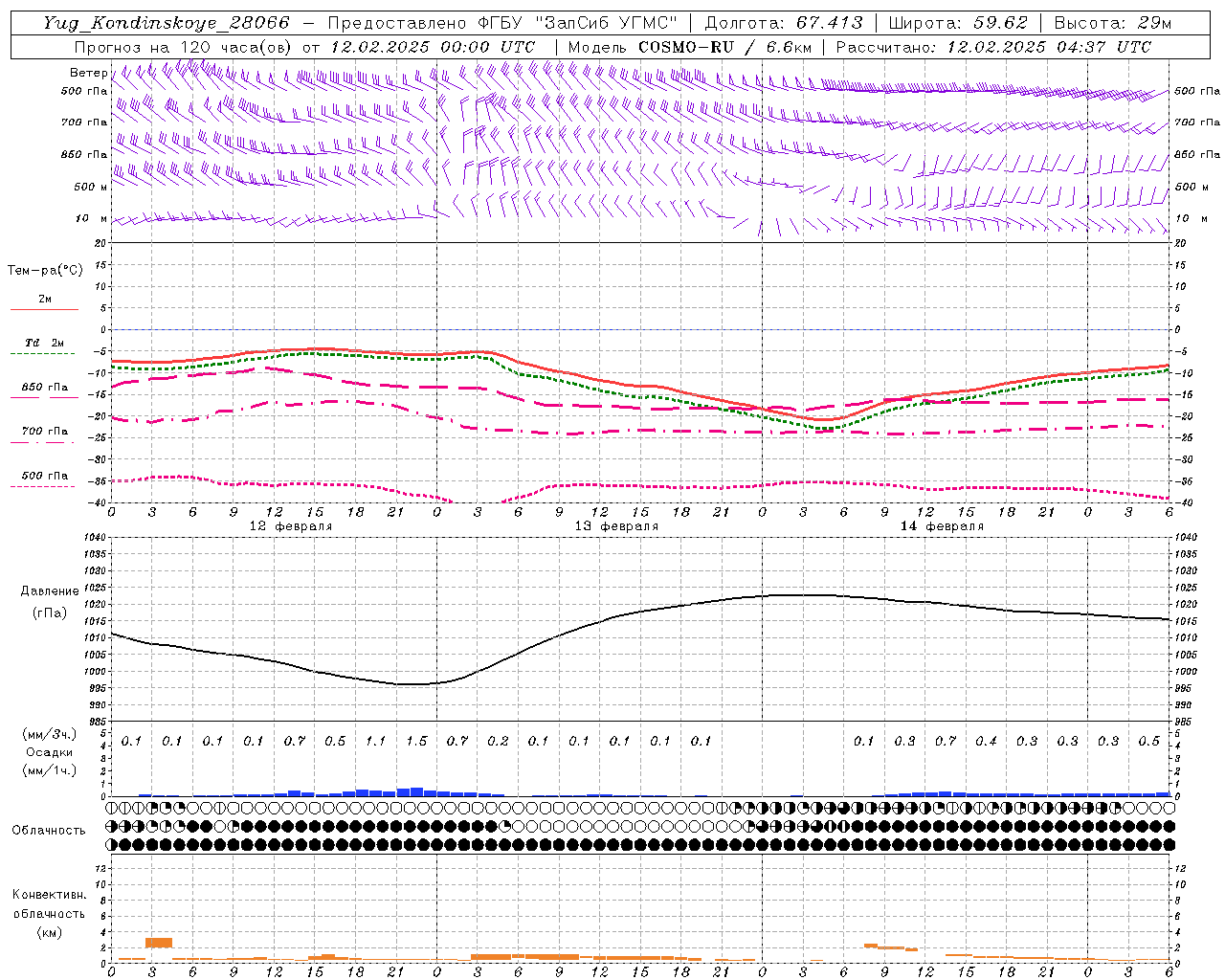This screenshot has width=1225, height=980.
Task: Click the elevation text Высота: 29м
Action: click(x=1113, y=23)
